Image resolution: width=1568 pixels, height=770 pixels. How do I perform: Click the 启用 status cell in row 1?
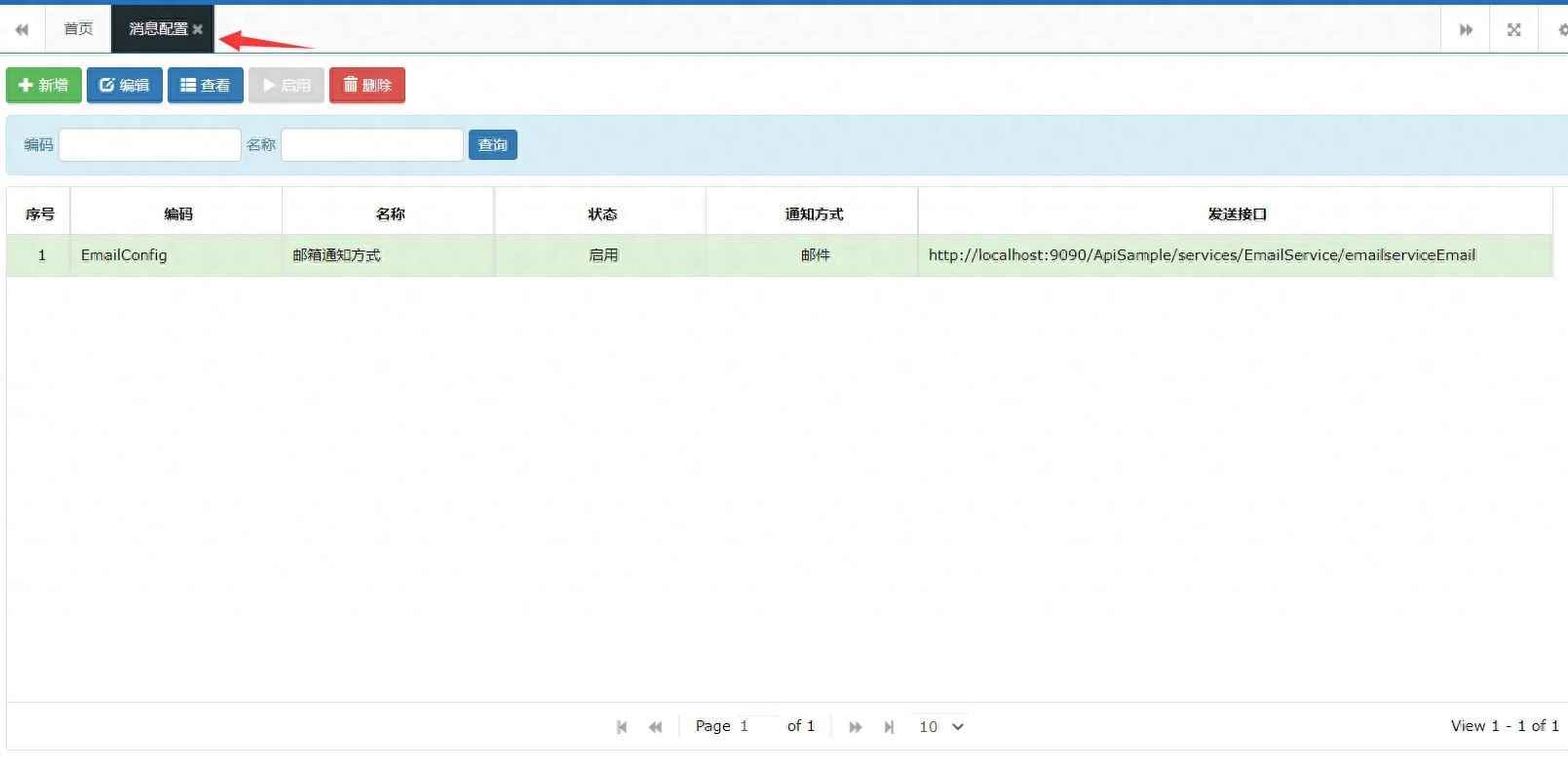601,255
